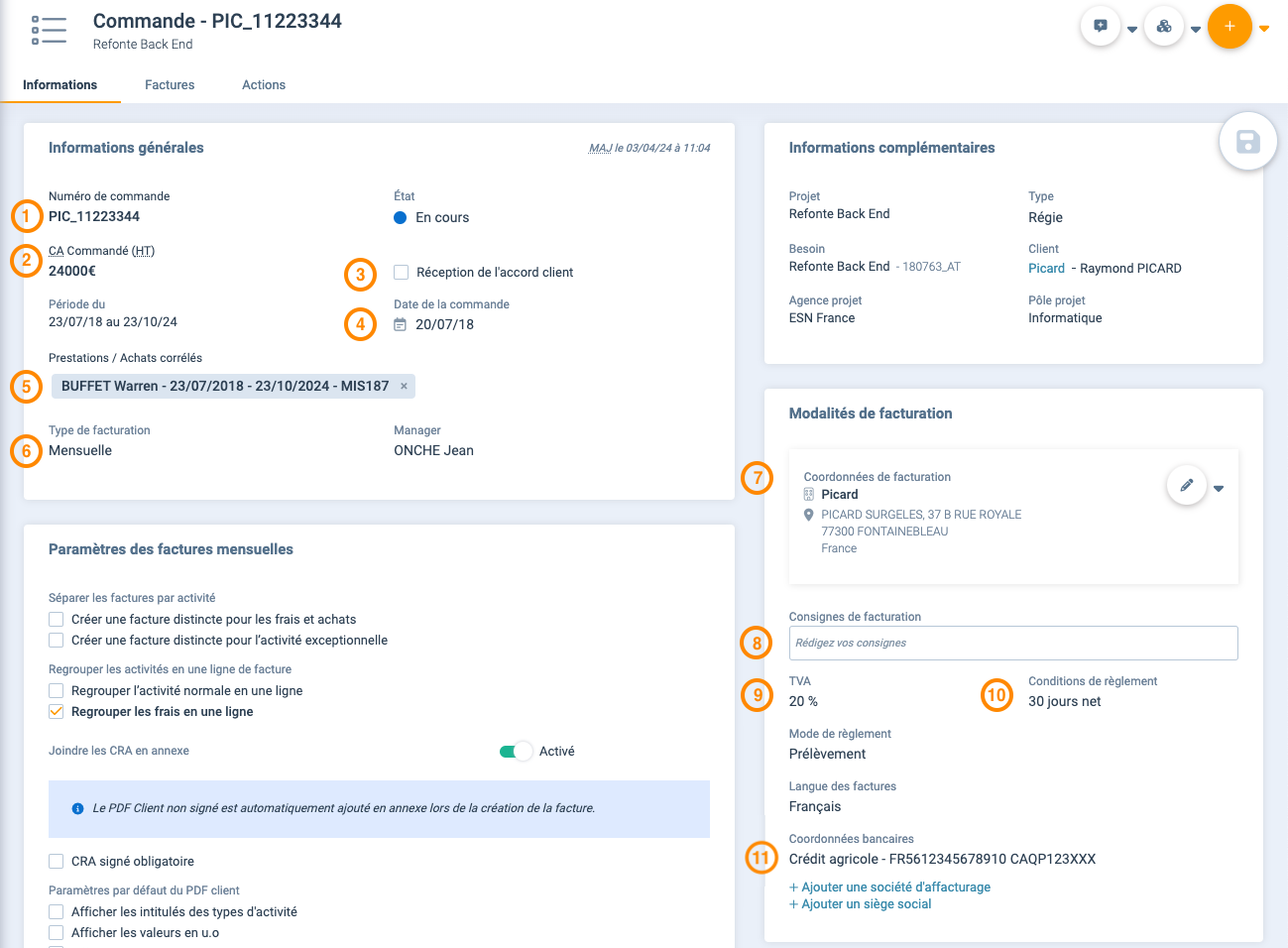The width and height of the screenshot is (1288, 948).
Task: Uncheck Regrouper les frais en une ligne
Action: (57, 711)
